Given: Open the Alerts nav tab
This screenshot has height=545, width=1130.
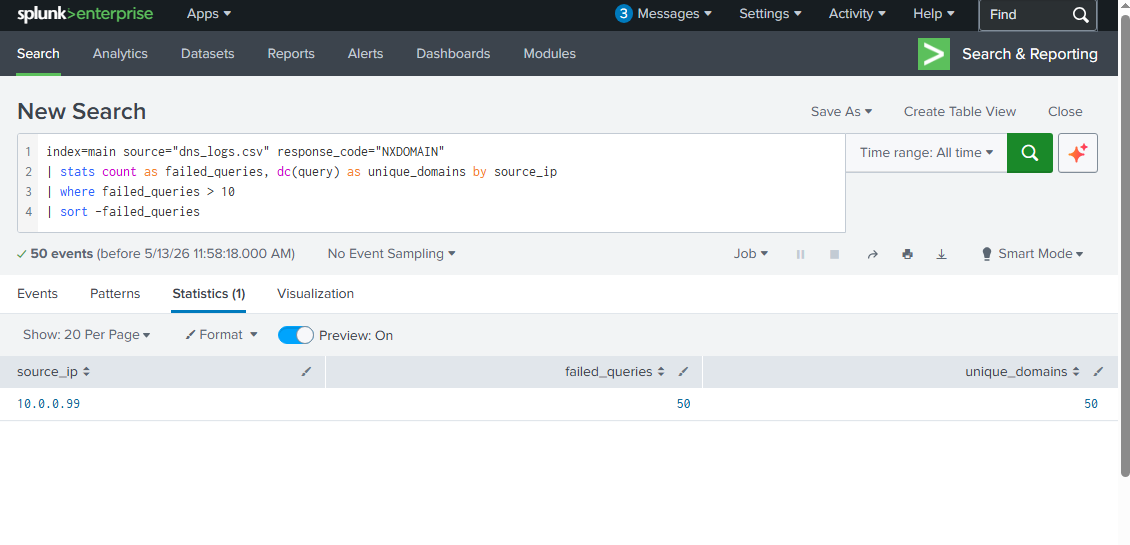Looking at the screenshot, I should 365,54.
